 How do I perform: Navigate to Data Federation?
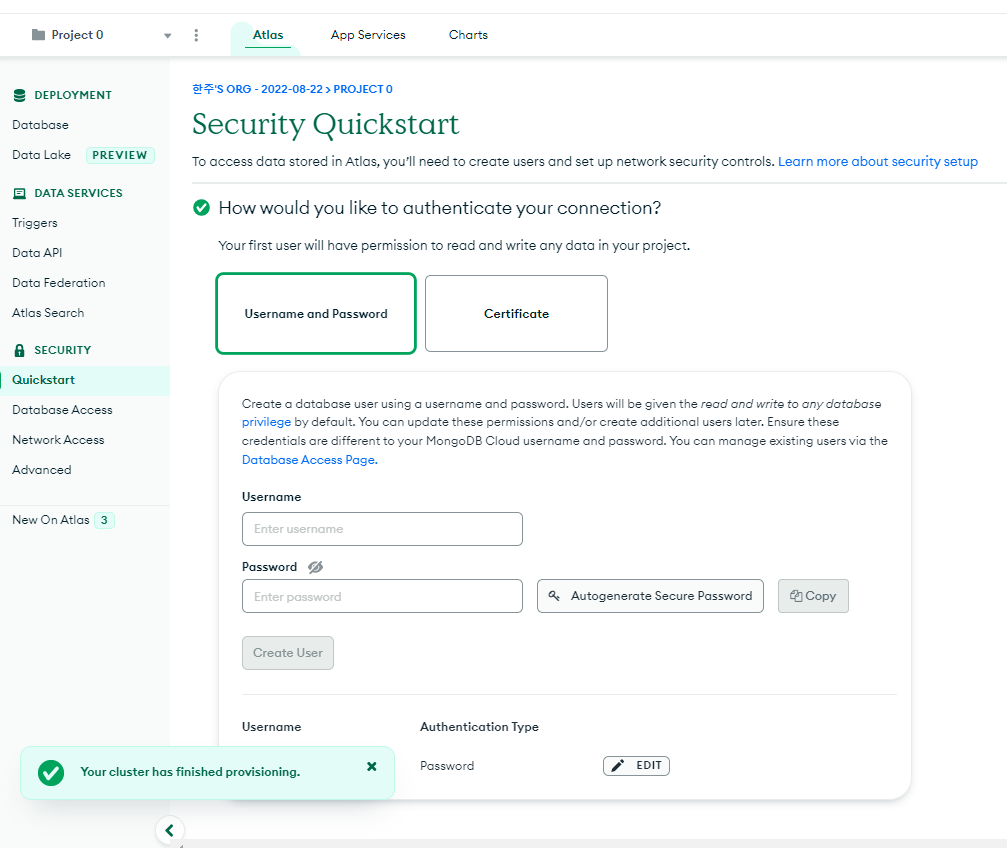click(x=58, y=283)
